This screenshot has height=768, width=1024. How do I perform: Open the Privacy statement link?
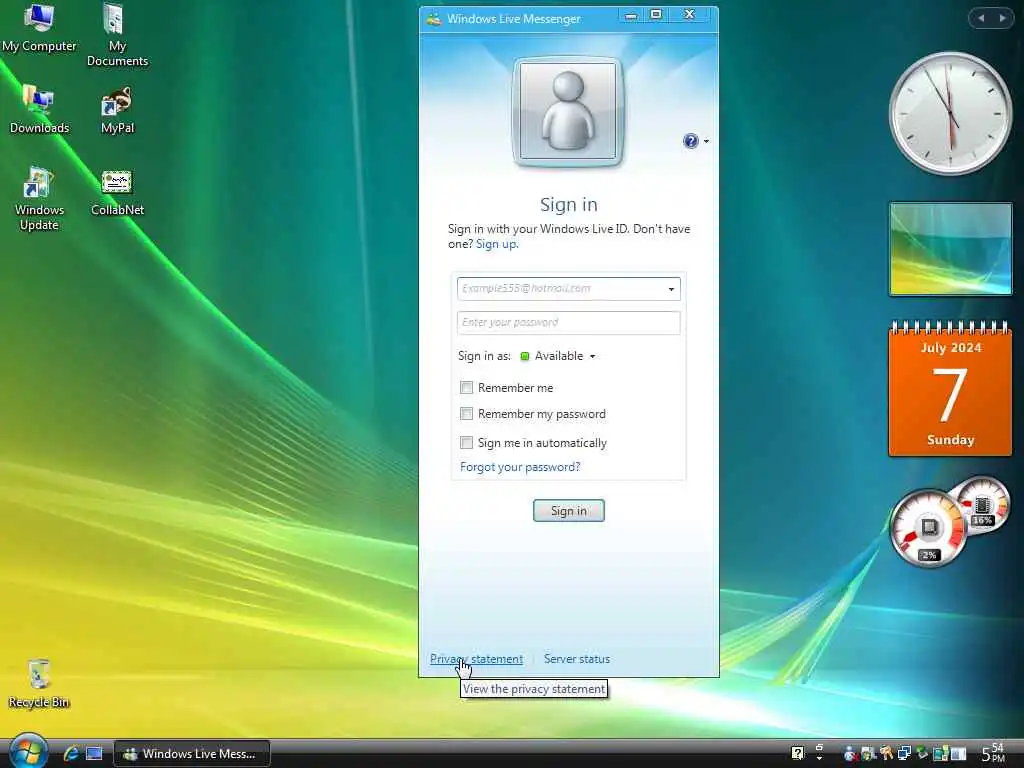point(476,659)
